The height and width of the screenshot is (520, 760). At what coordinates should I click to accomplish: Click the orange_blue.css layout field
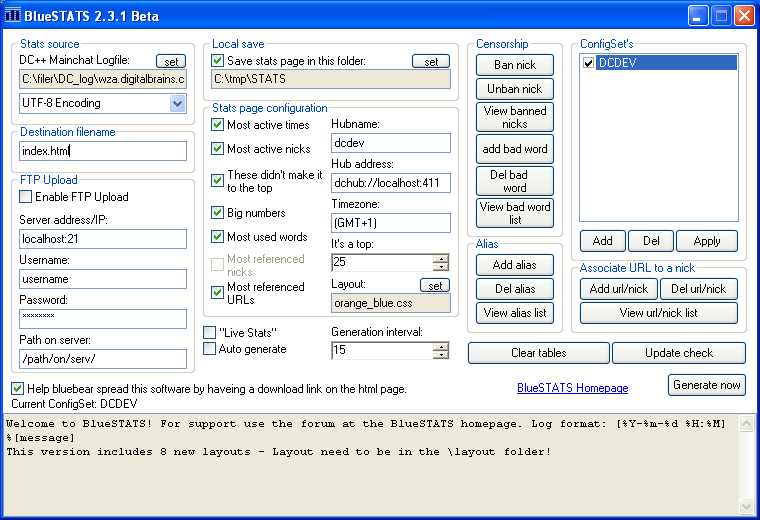pyautogui.click(x=391, y=303)
